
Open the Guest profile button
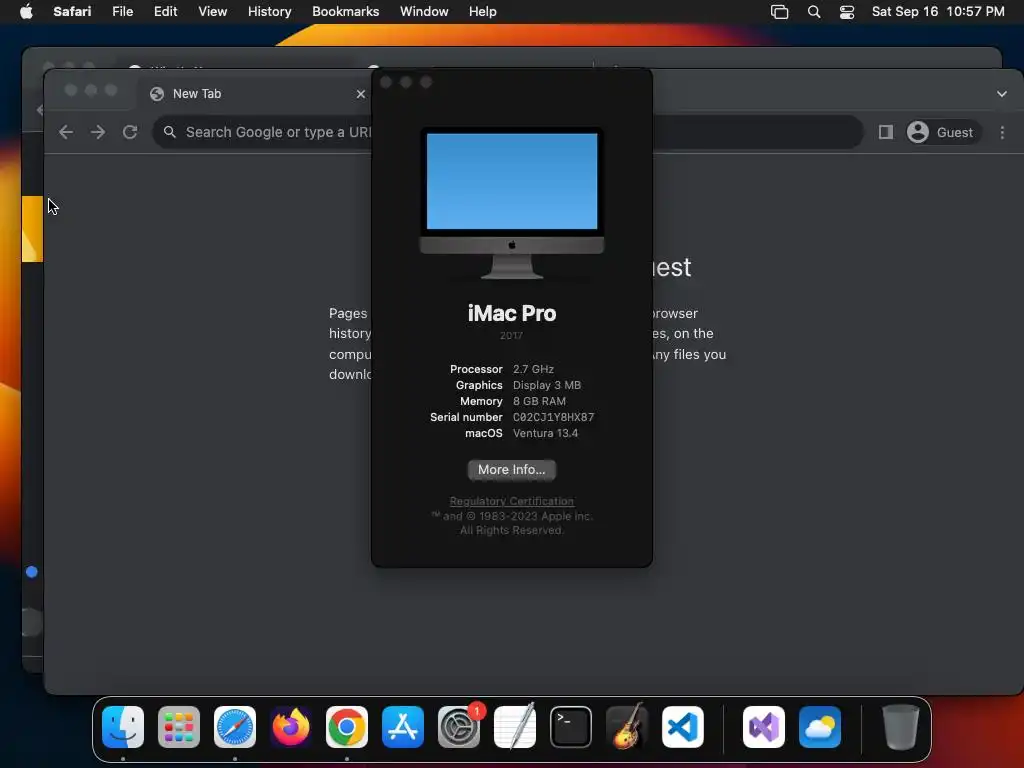point(942,133)
